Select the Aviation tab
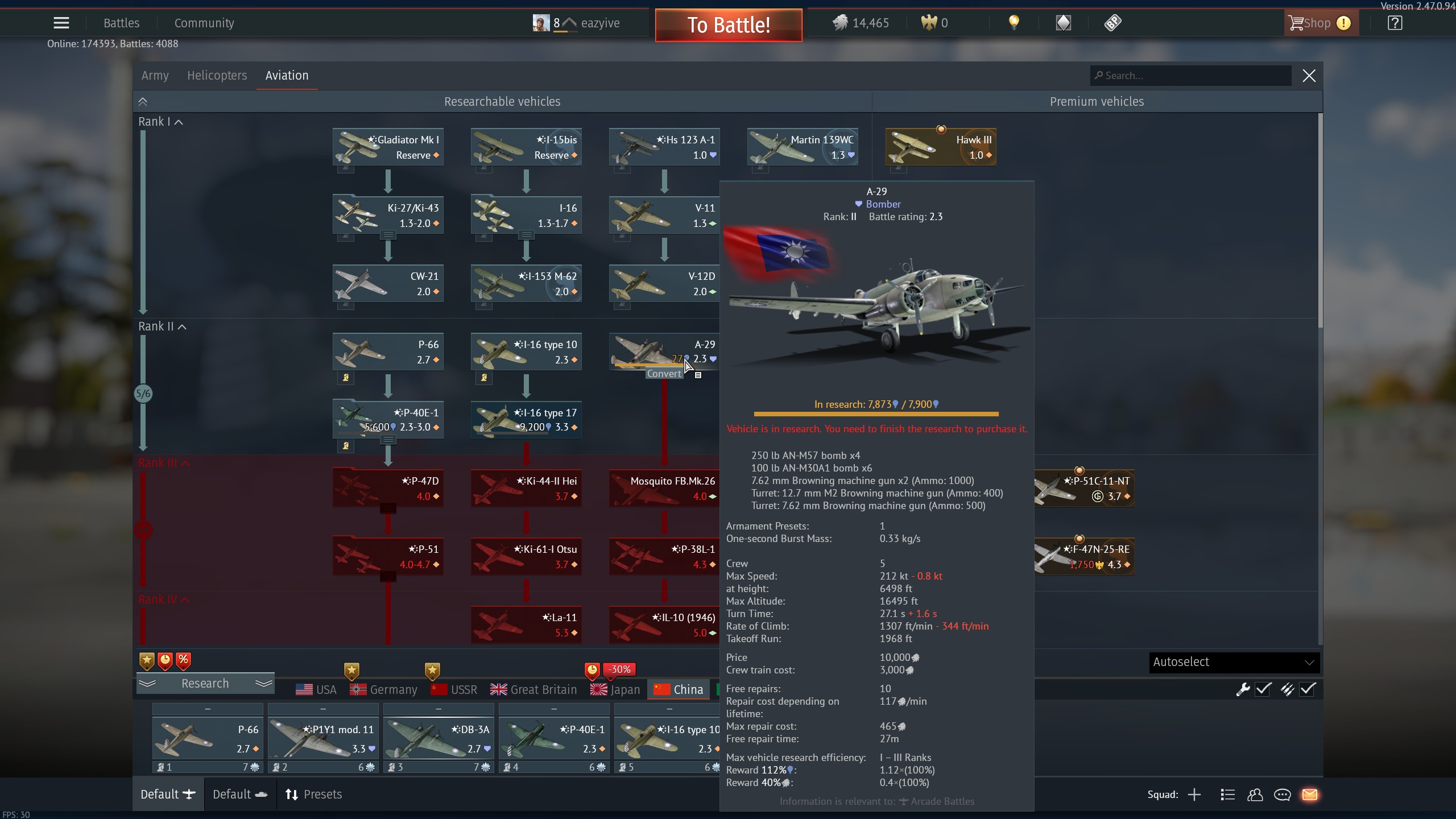Viewport: 1456px width, 819px height. tap(287, 76)
